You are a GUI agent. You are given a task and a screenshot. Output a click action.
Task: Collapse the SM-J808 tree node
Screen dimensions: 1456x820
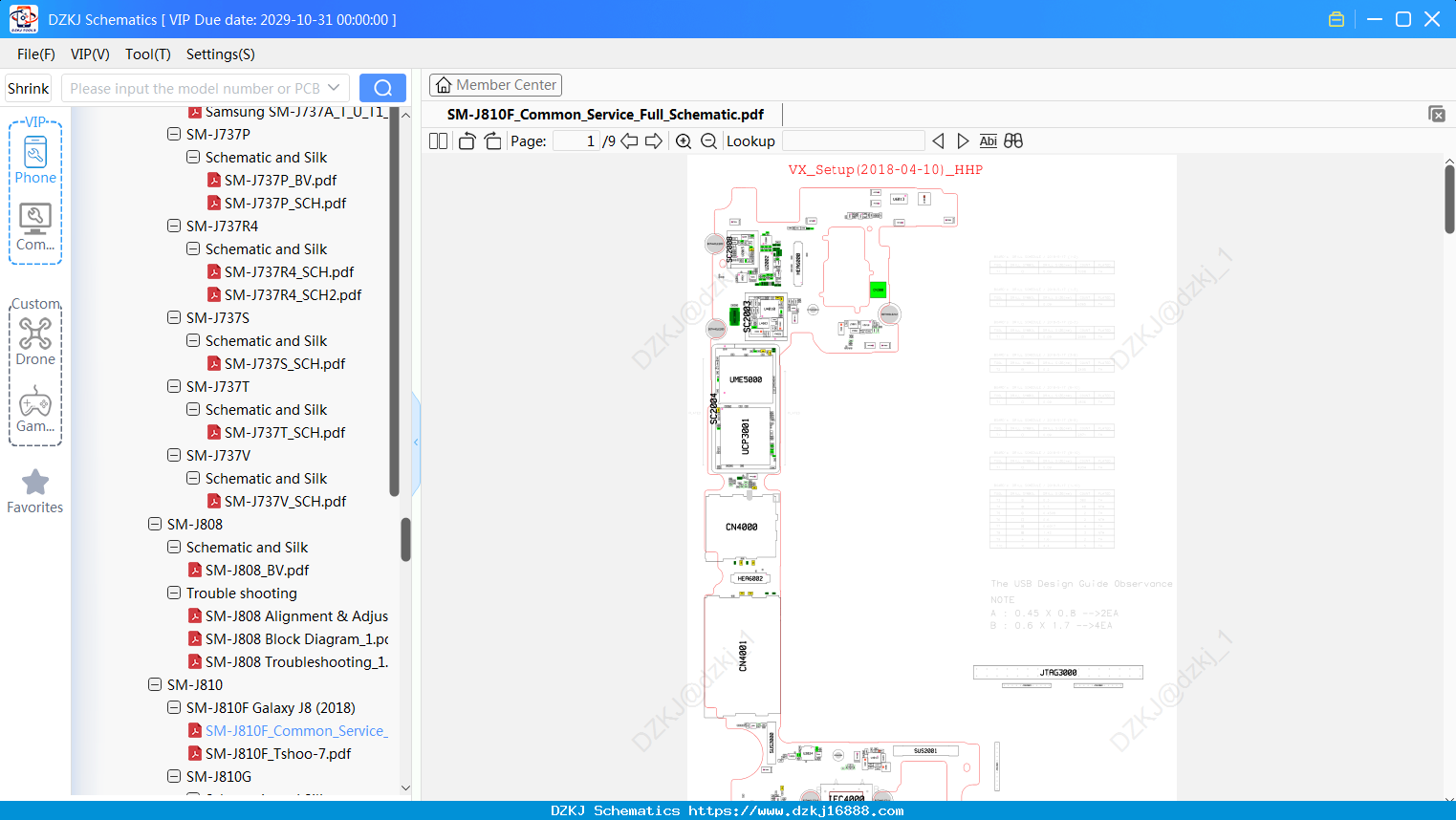pyautogui.click(x=155, y=525)
